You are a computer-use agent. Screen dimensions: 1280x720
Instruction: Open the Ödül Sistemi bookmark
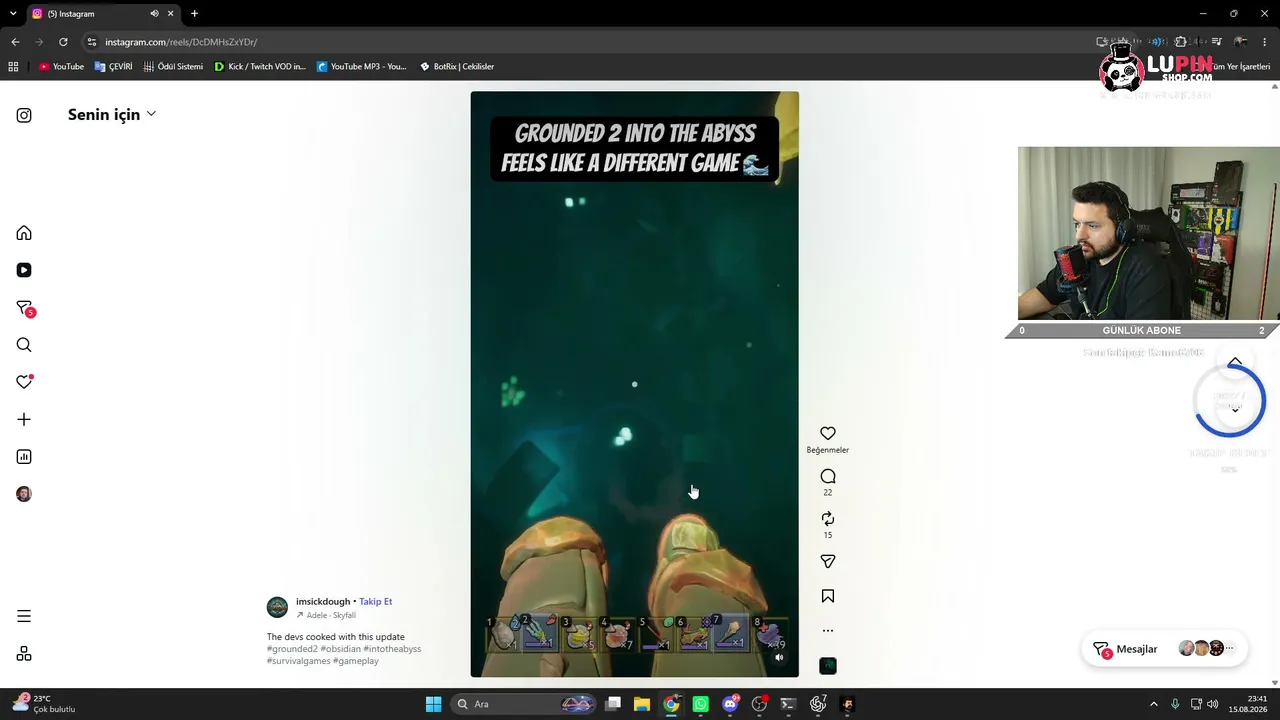[173, 67]
